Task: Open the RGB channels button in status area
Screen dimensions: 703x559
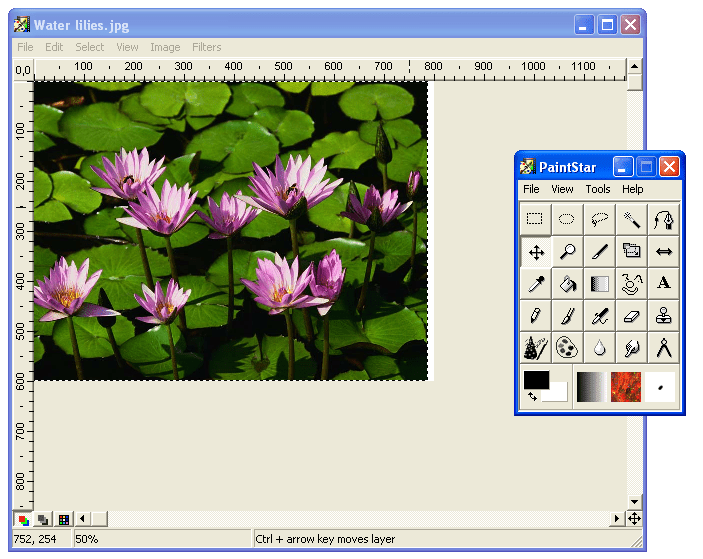Action: (23, 520)
